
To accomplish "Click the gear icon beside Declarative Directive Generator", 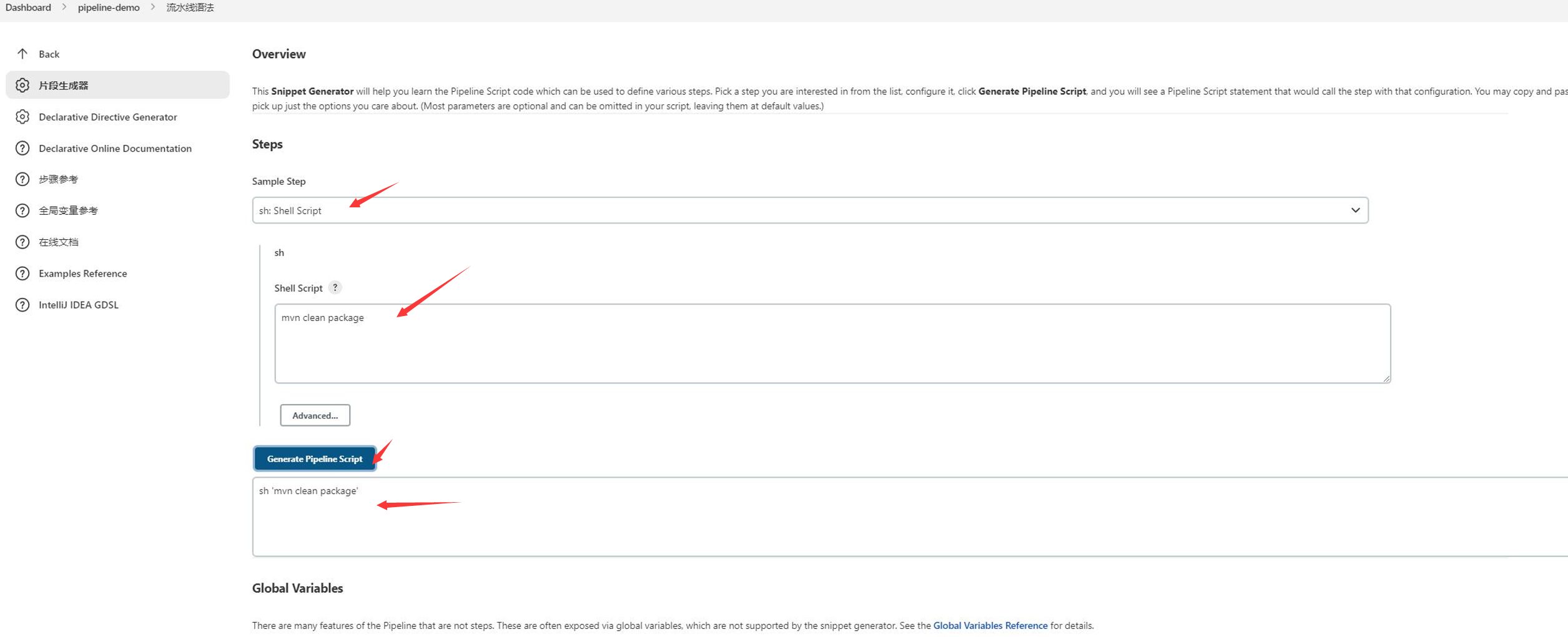I will point(22,117).
